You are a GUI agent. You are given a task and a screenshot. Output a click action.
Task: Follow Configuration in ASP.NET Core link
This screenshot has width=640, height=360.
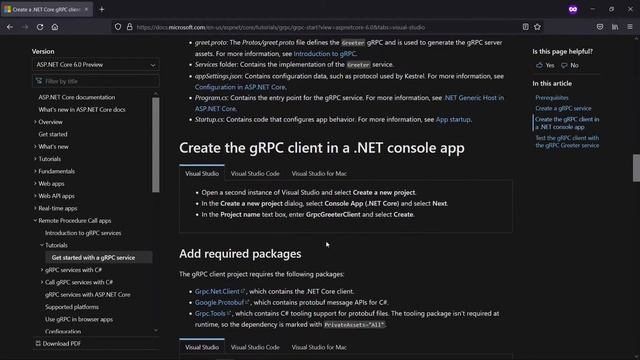coord(240,87)
